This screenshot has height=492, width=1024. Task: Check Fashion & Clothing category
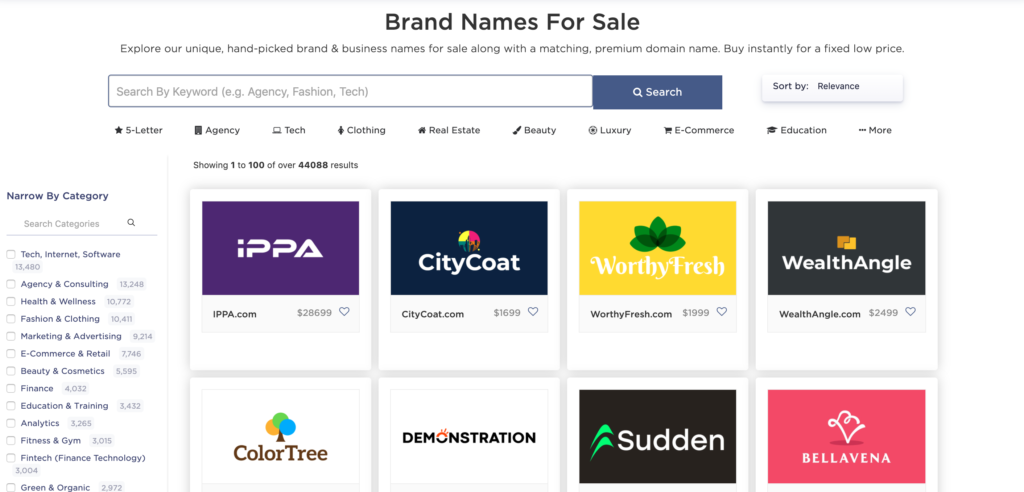pyautogui.click(x=11, y=319)
